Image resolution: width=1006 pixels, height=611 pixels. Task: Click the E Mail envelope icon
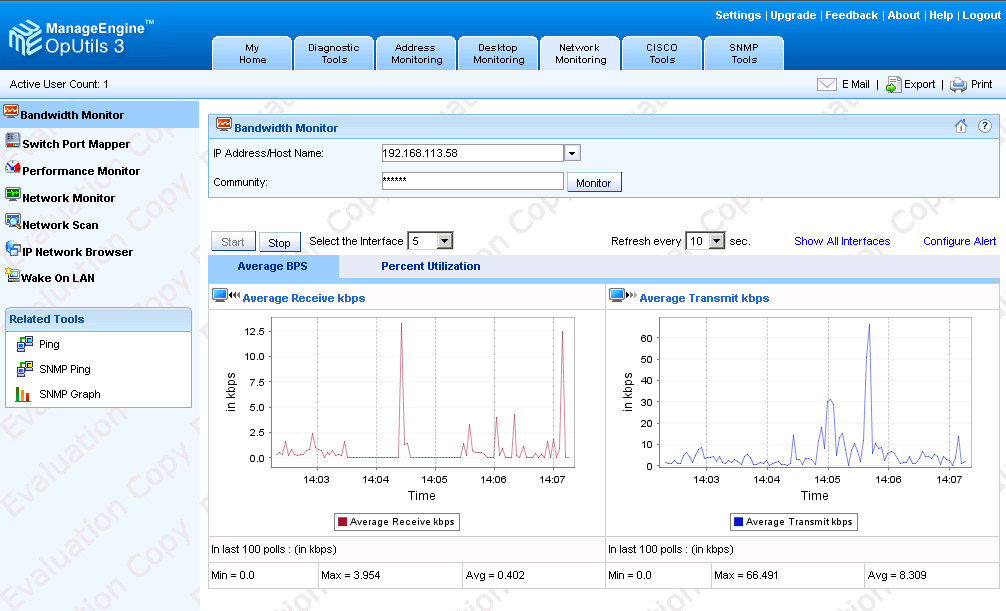826,85
